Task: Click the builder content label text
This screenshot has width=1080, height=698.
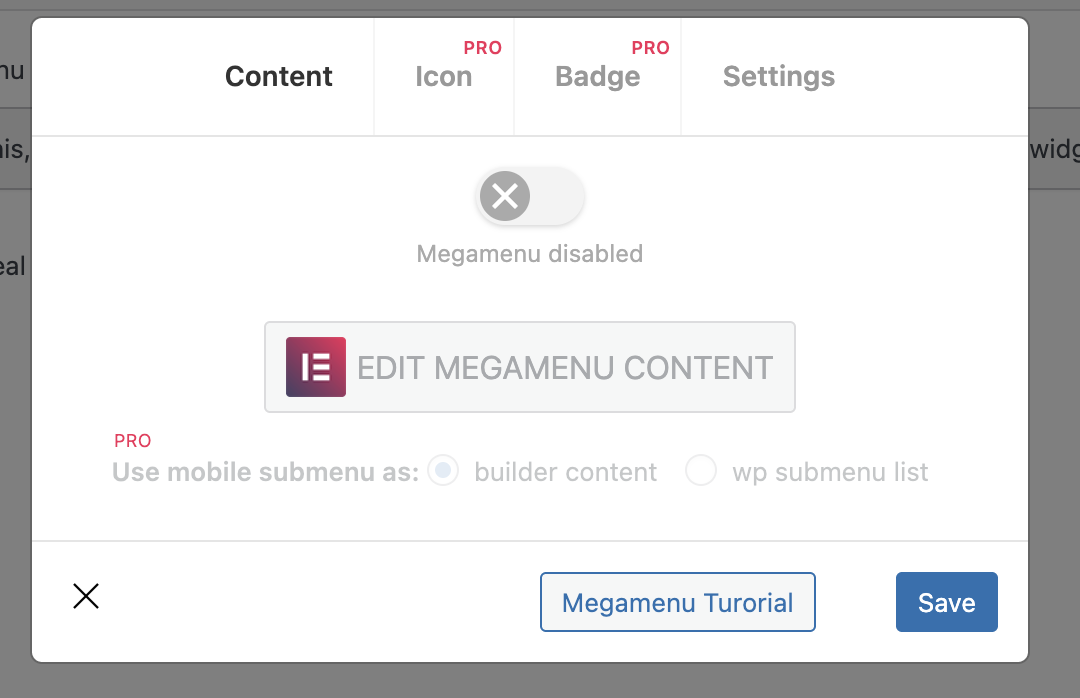Action: tap(565, 472)
